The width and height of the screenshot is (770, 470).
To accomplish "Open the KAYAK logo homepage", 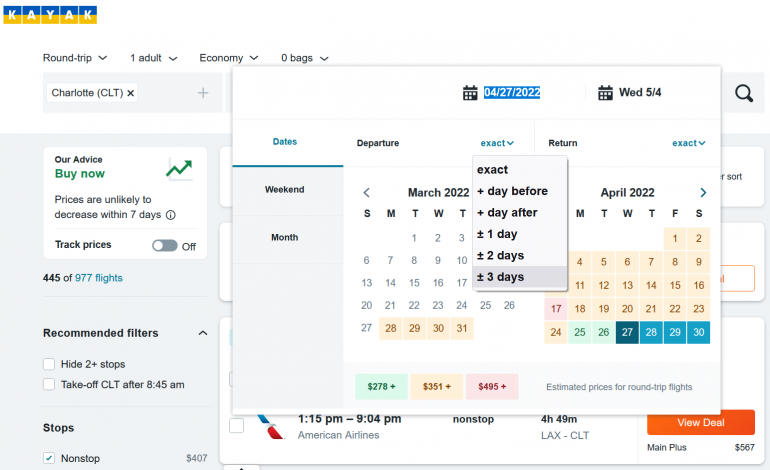I will (x=50, y=14).
